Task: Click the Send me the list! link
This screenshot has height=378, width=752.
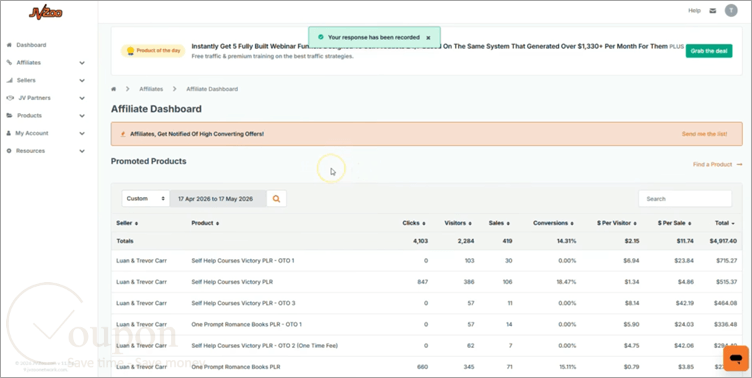Action: tap(704, 134)
